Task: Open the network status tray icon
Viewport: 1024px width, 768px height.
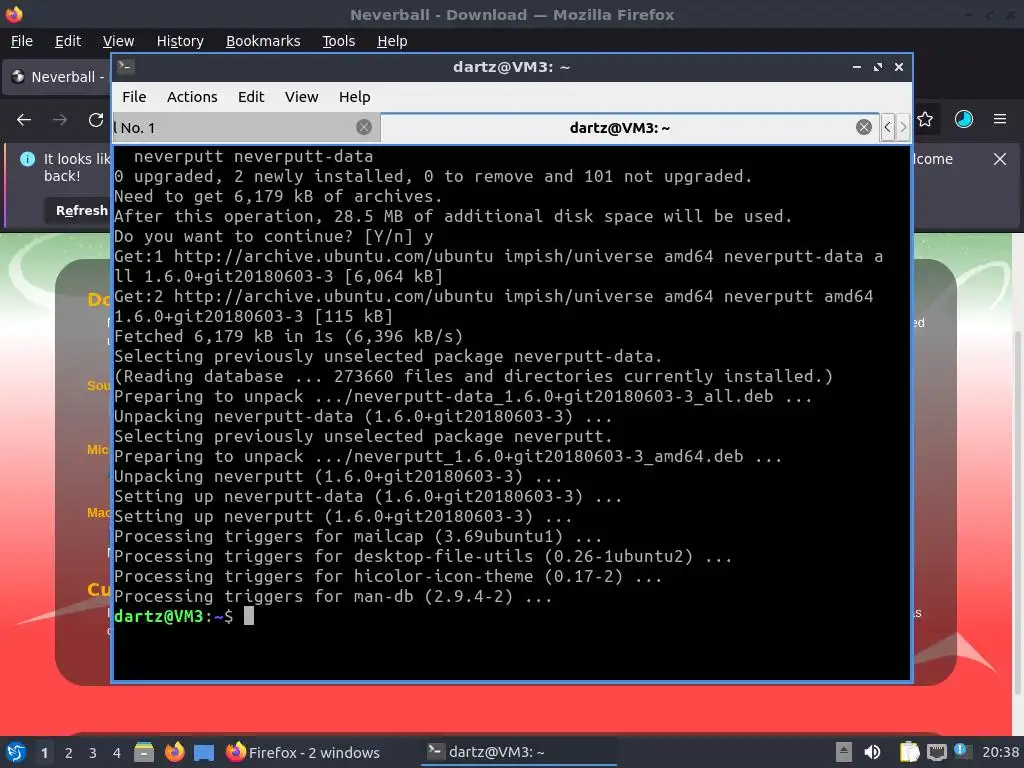Action: click(x=936, y=752)
